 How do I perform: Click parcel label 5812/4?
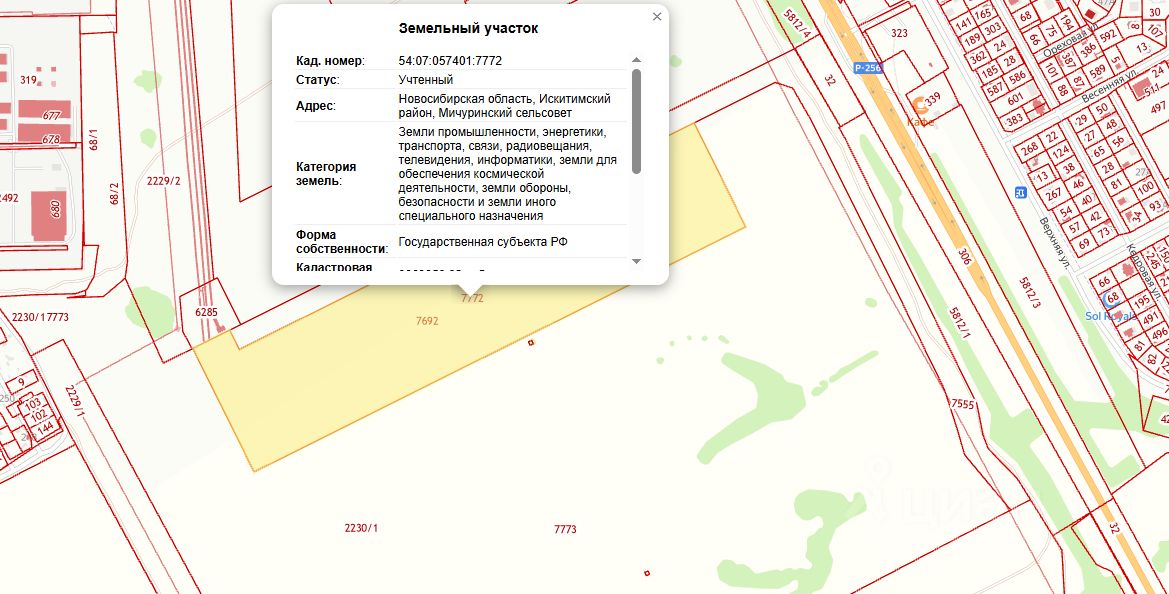coord(798,24)
